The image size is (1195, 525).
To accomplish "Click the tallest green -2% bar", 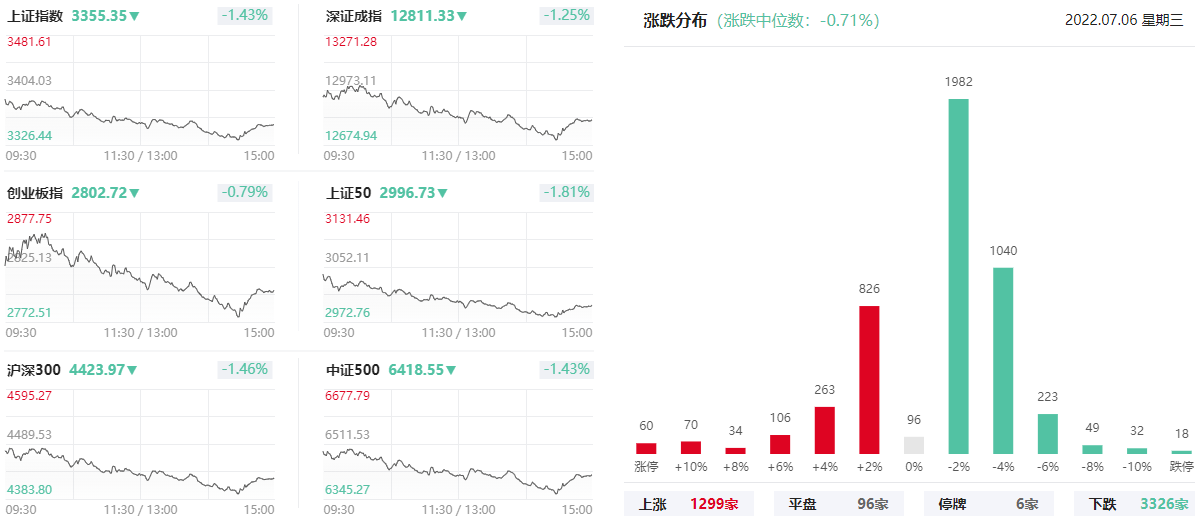I will 958,277.
